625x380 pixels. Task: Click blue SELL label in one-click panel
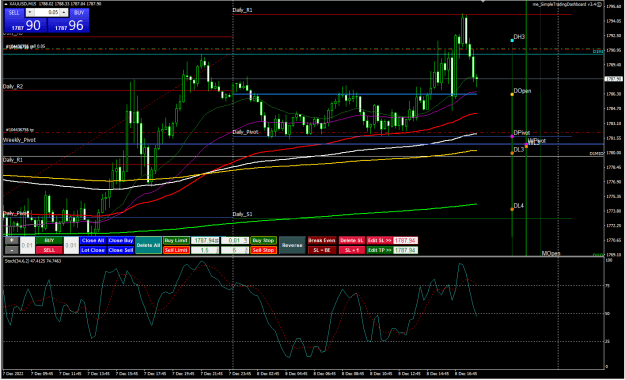(x=14, y=13)
